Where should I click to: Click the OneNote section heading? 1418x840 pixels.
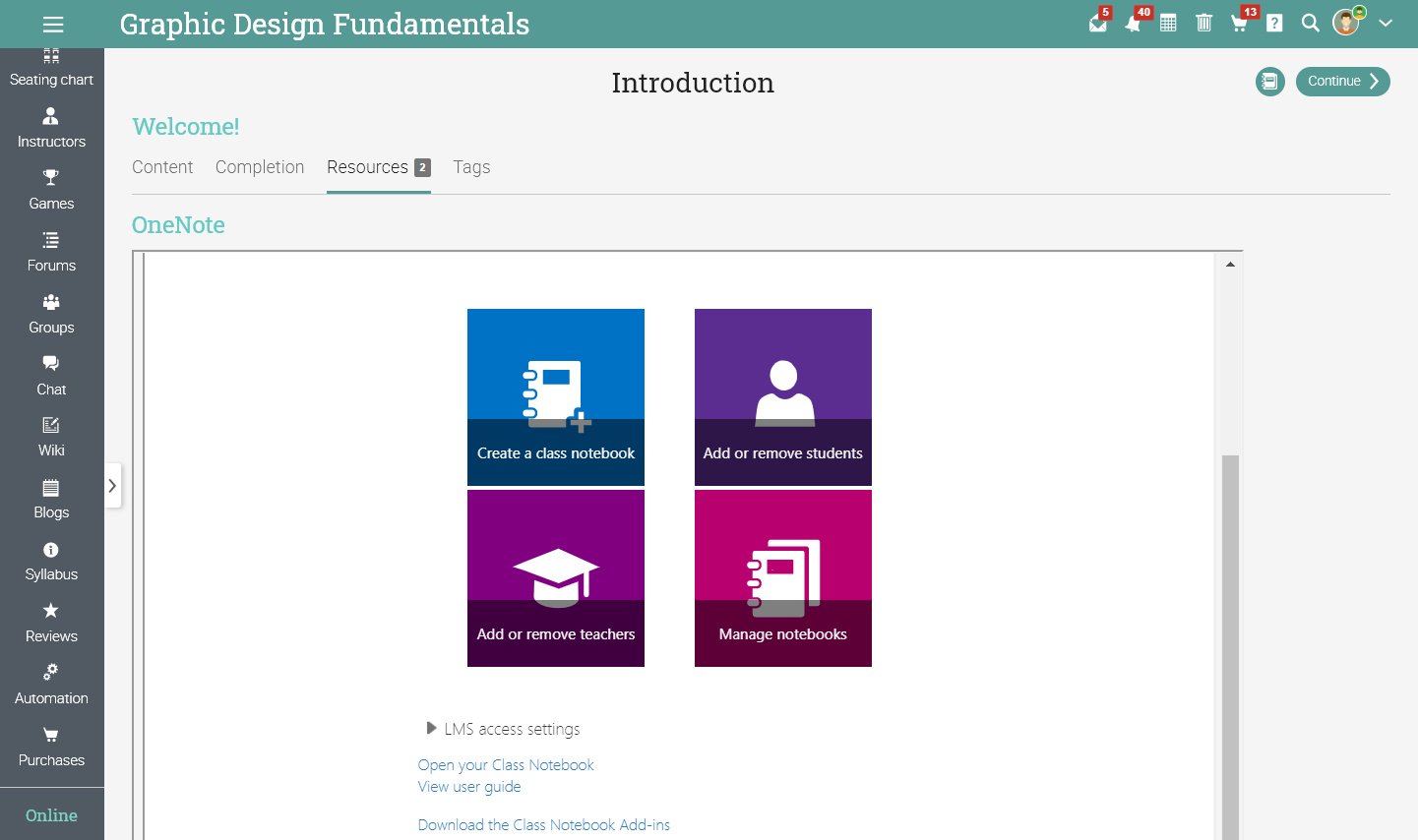tap(178, 225)
